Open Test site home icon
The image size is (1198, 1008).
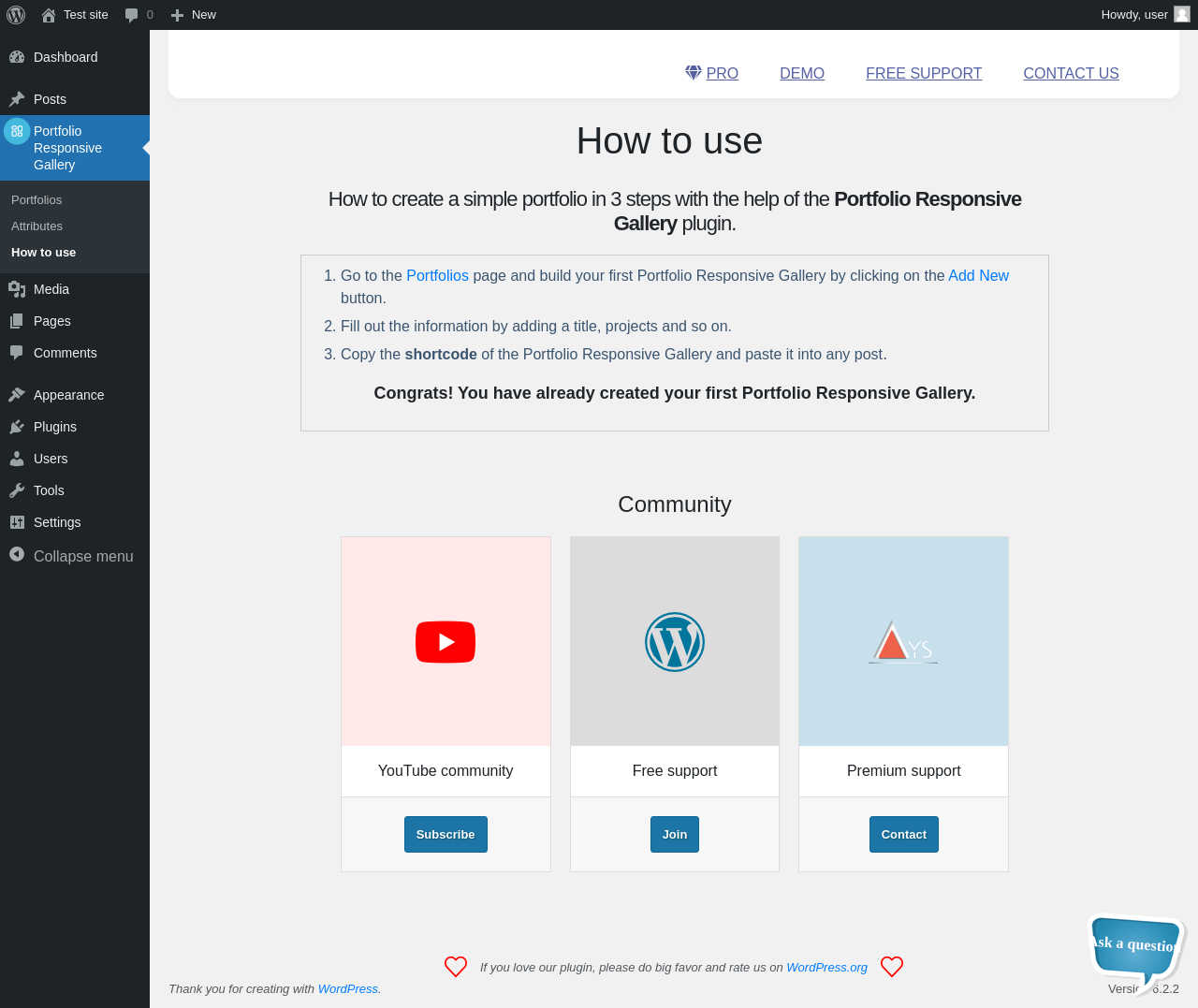[x=49, y=15]
